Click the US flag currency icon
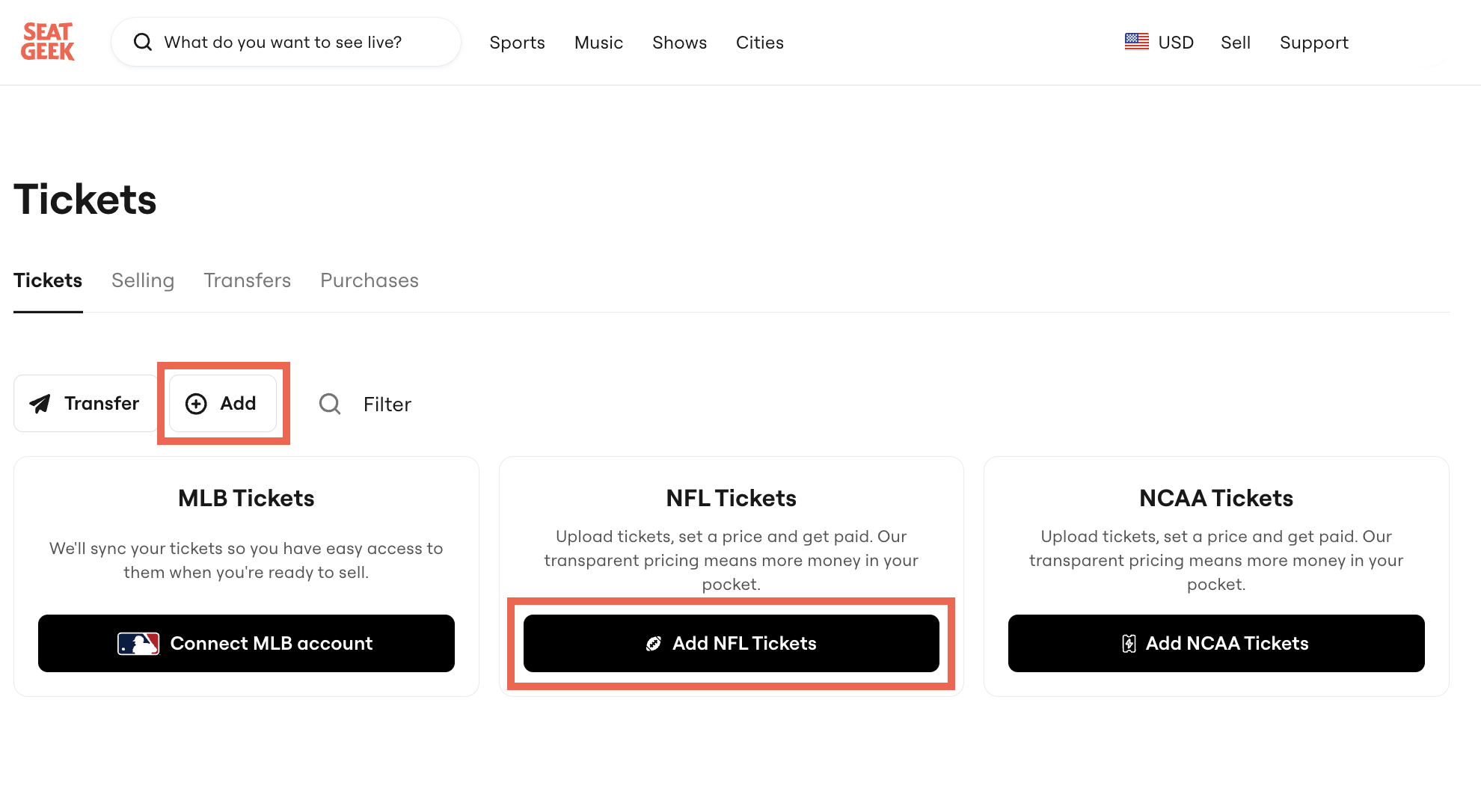This screenshot has height=812, width=1481. (1137, 42)
